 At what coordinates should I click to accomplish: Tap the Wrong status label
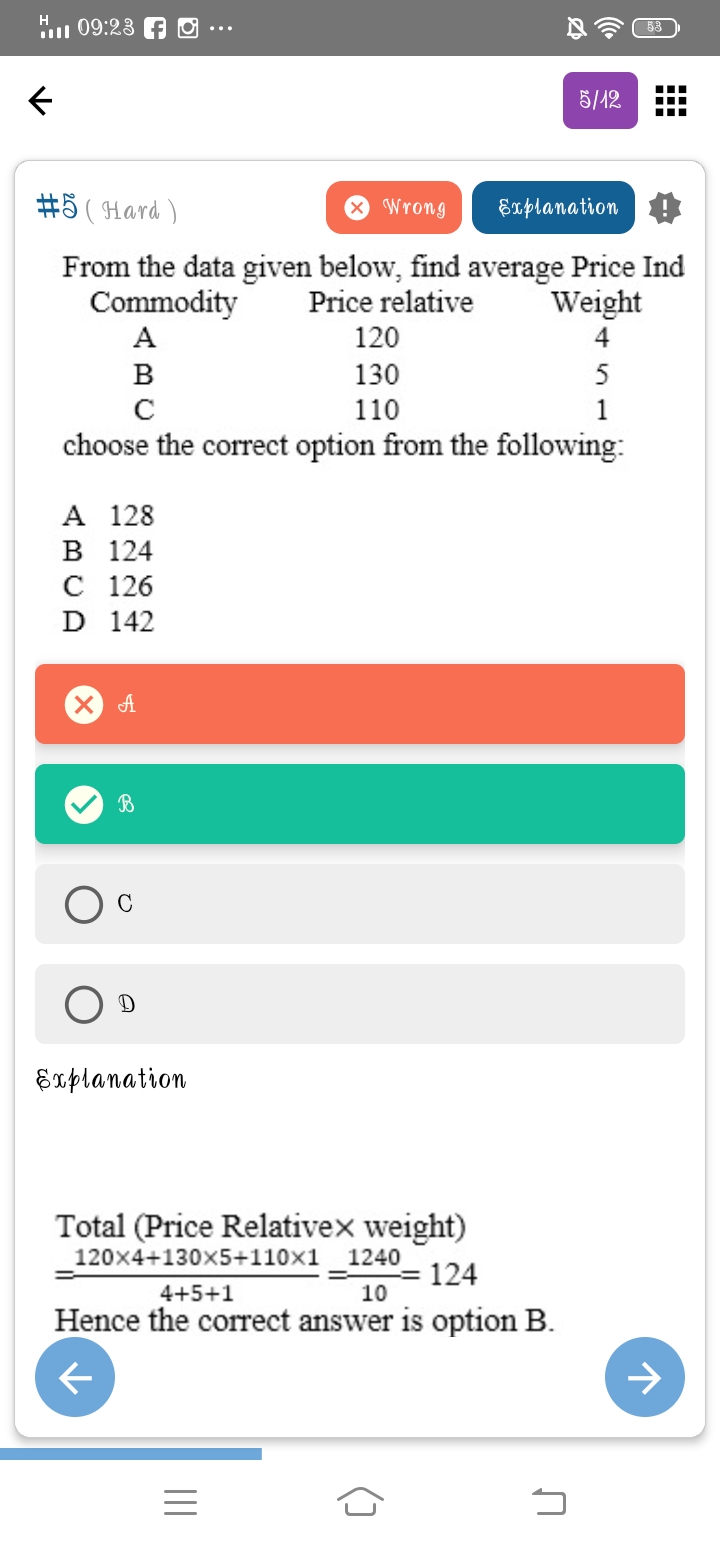pos(414,208)
